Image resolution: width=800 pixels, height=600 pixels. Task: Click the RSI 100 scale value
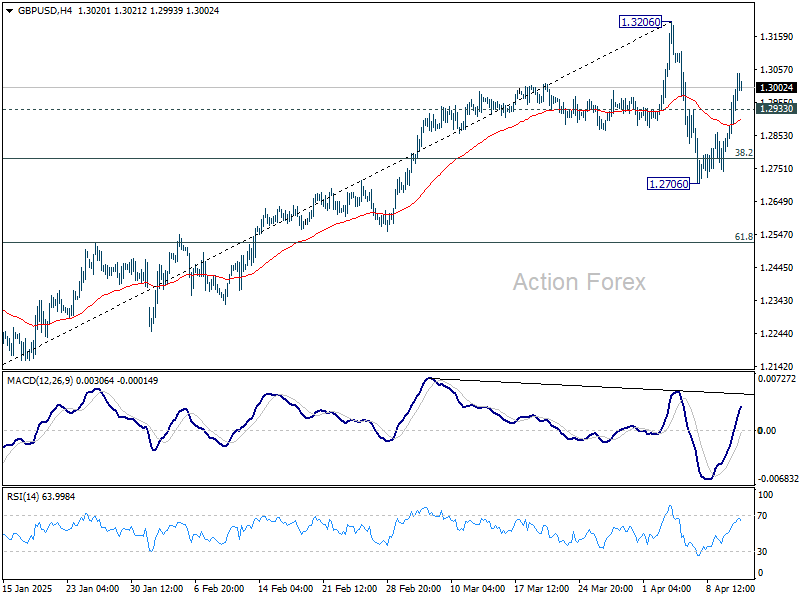(765, 494)
